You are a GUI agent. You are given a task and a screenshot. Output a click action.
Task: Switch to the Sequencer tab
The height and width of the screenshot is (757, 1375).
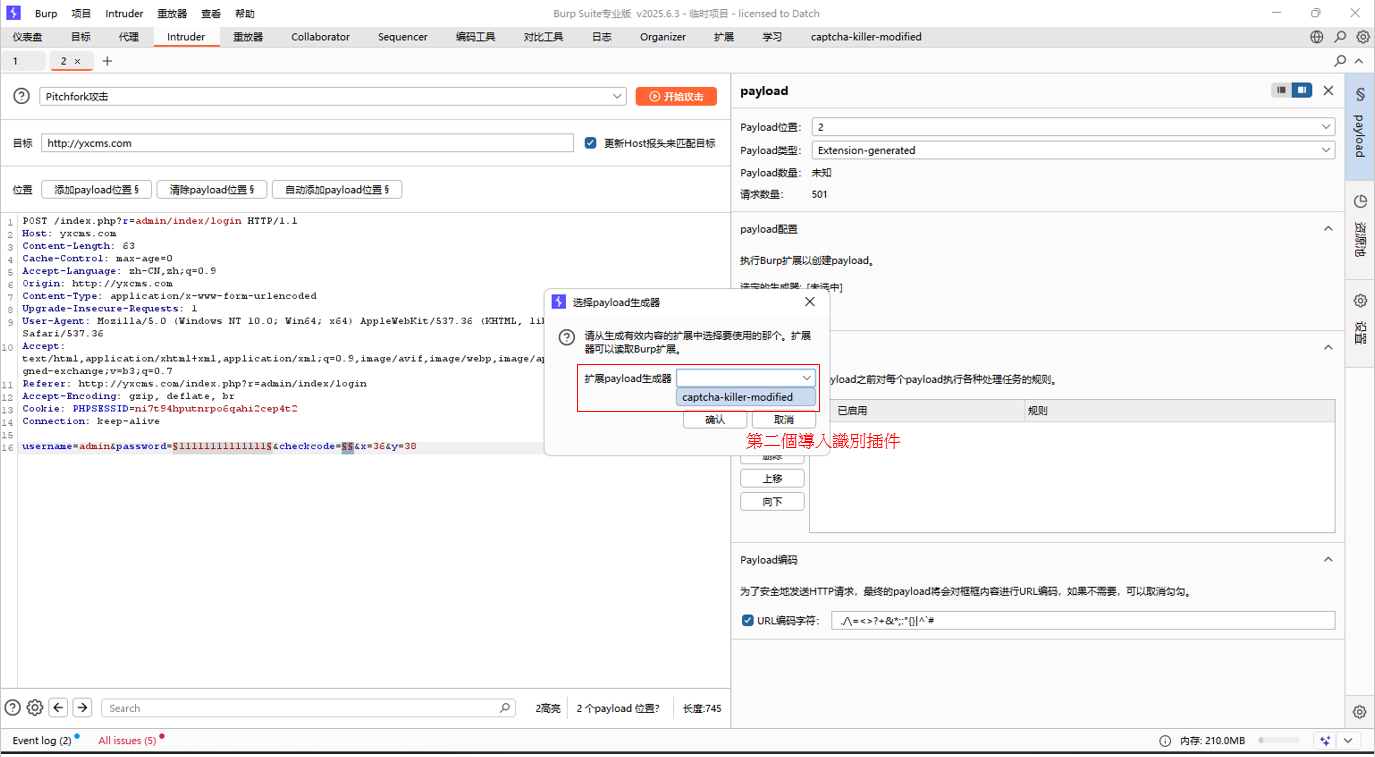pos(403,37)
